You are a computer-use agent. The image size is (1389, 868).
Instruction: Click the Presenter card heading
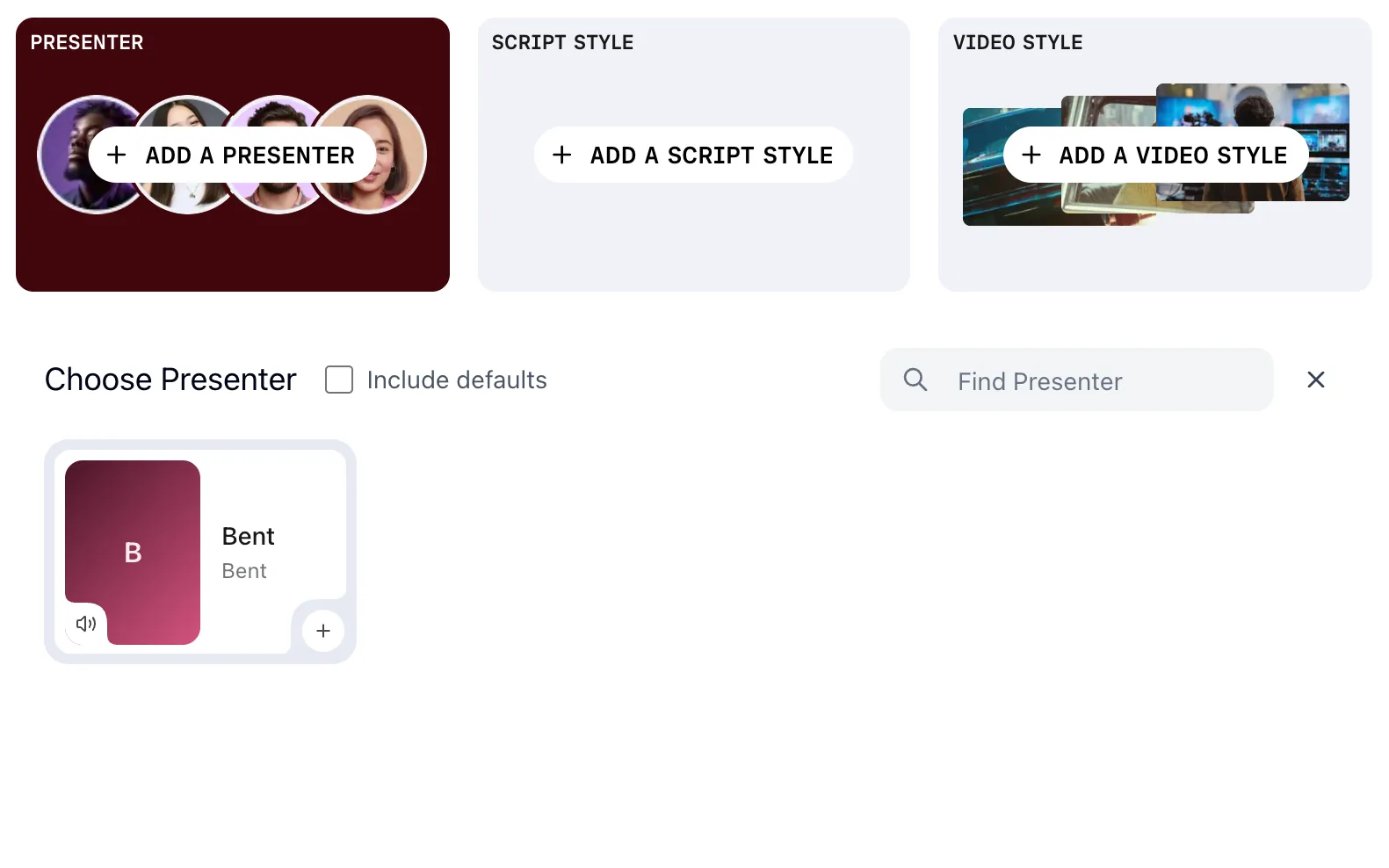point(87,42)
